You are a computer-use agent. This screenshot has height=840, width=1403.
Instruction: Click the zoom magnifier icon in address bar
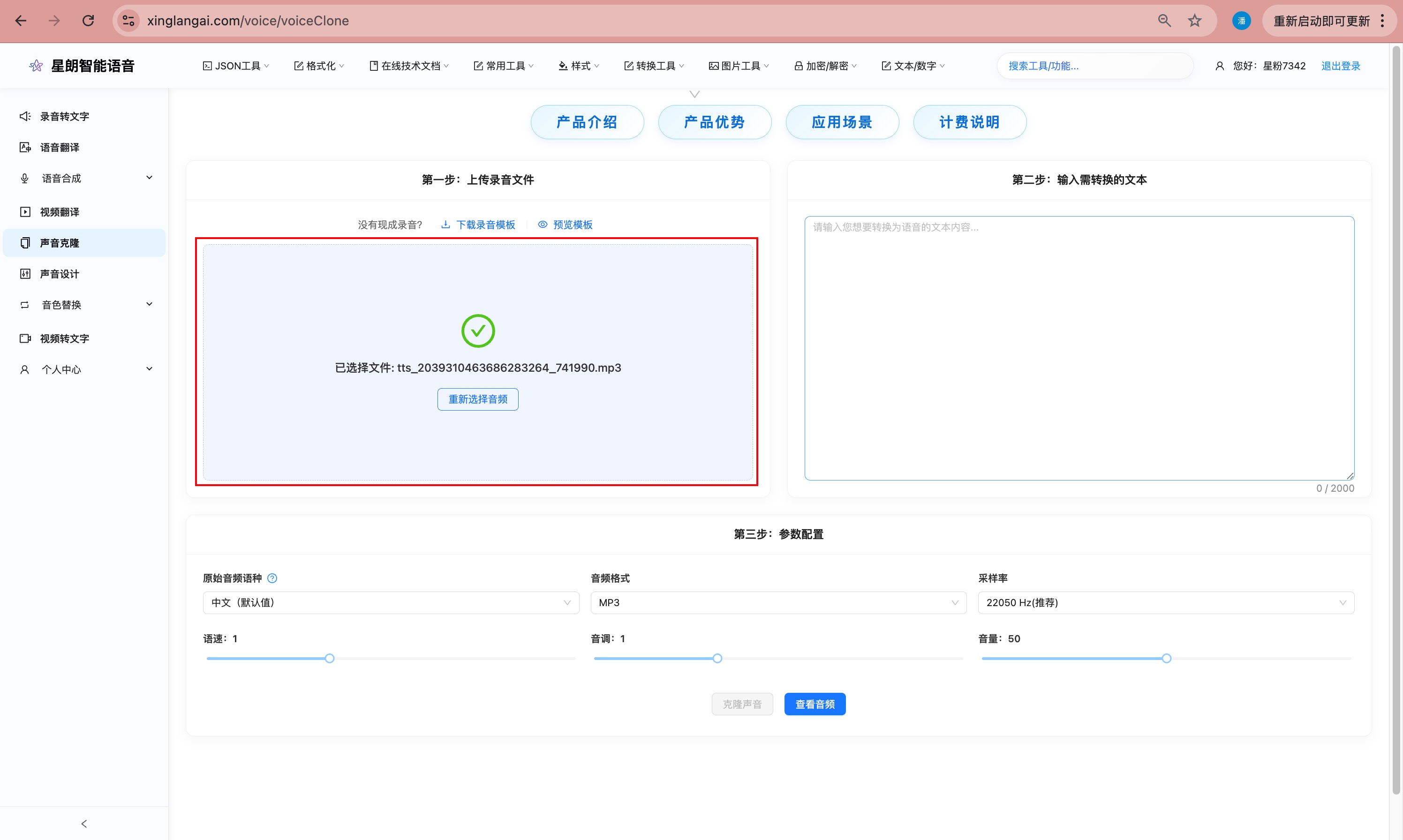[1164, 21]
